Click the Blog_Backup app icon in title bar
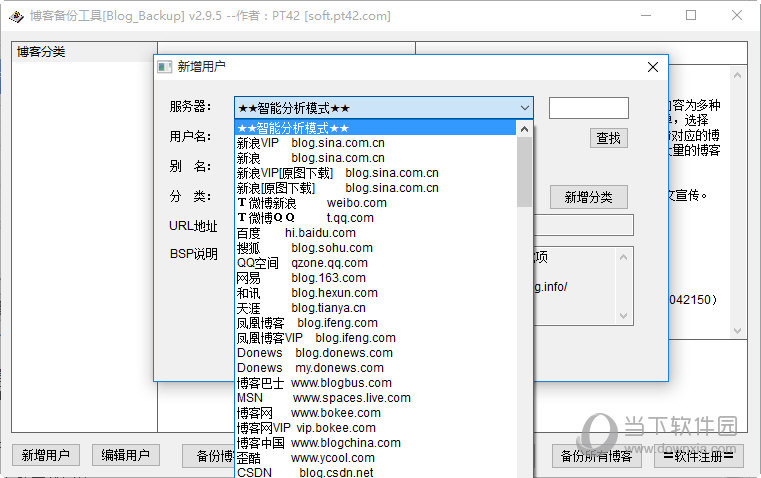The height and width of the screenshot is (478, 761). tap(16, 16)
